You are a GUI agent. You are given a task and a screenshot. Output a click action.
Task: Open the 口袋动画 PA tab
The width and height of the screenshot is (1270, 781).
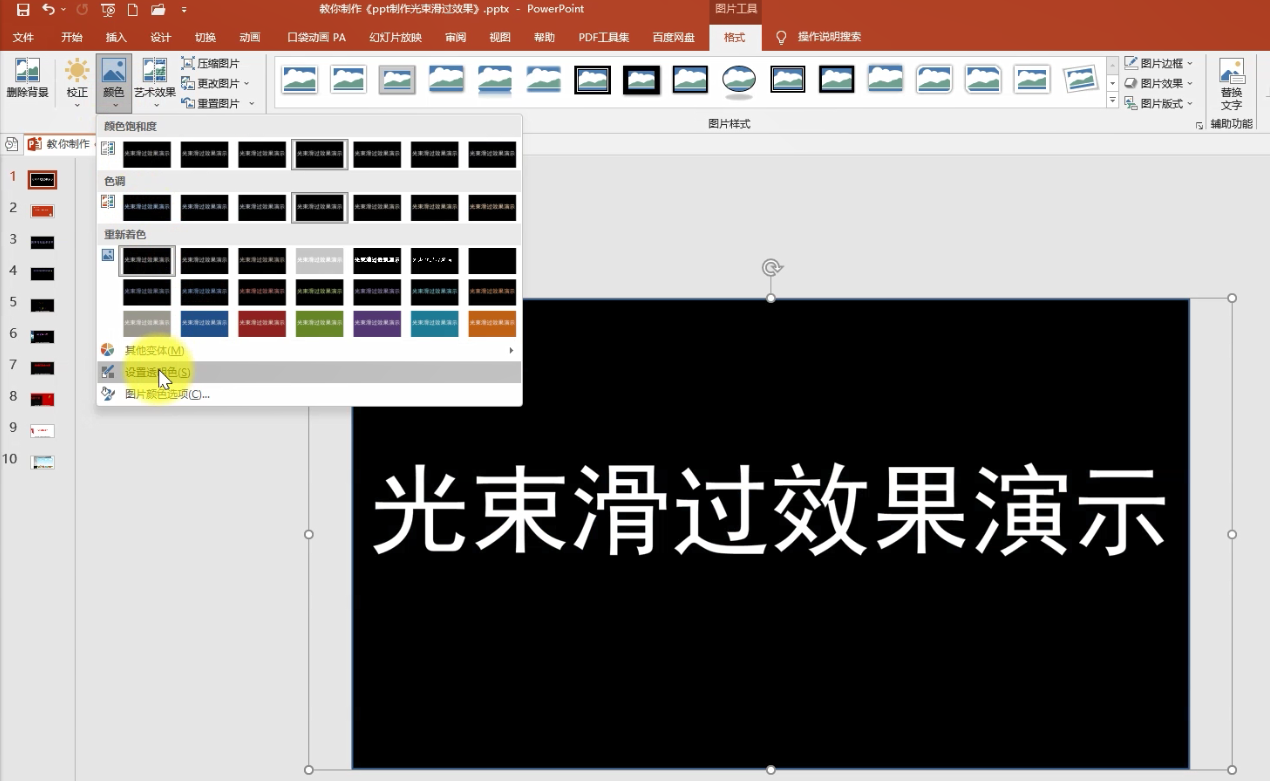tap(316, 37)
